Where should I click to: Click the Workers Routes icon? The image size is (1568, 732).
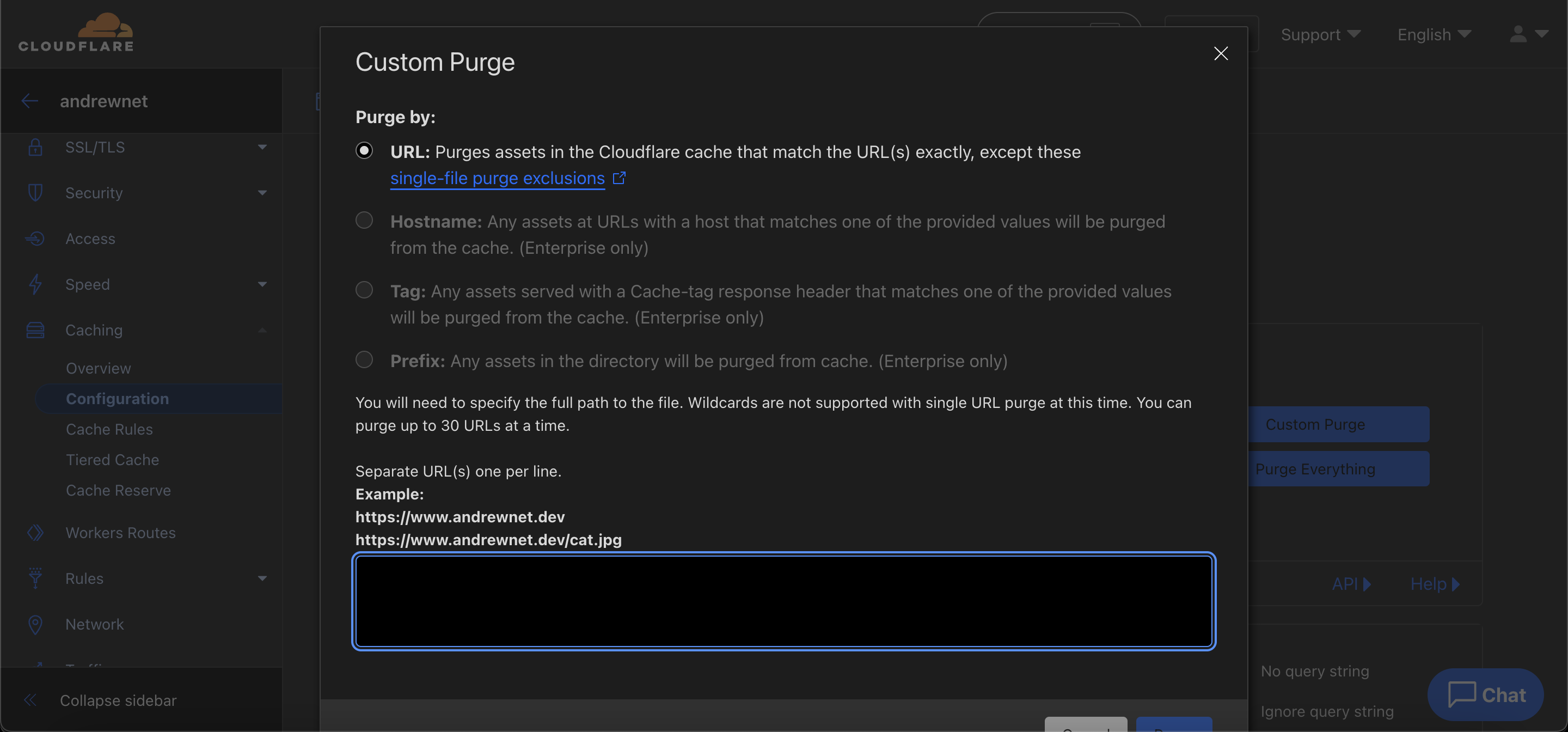(35, 533)
